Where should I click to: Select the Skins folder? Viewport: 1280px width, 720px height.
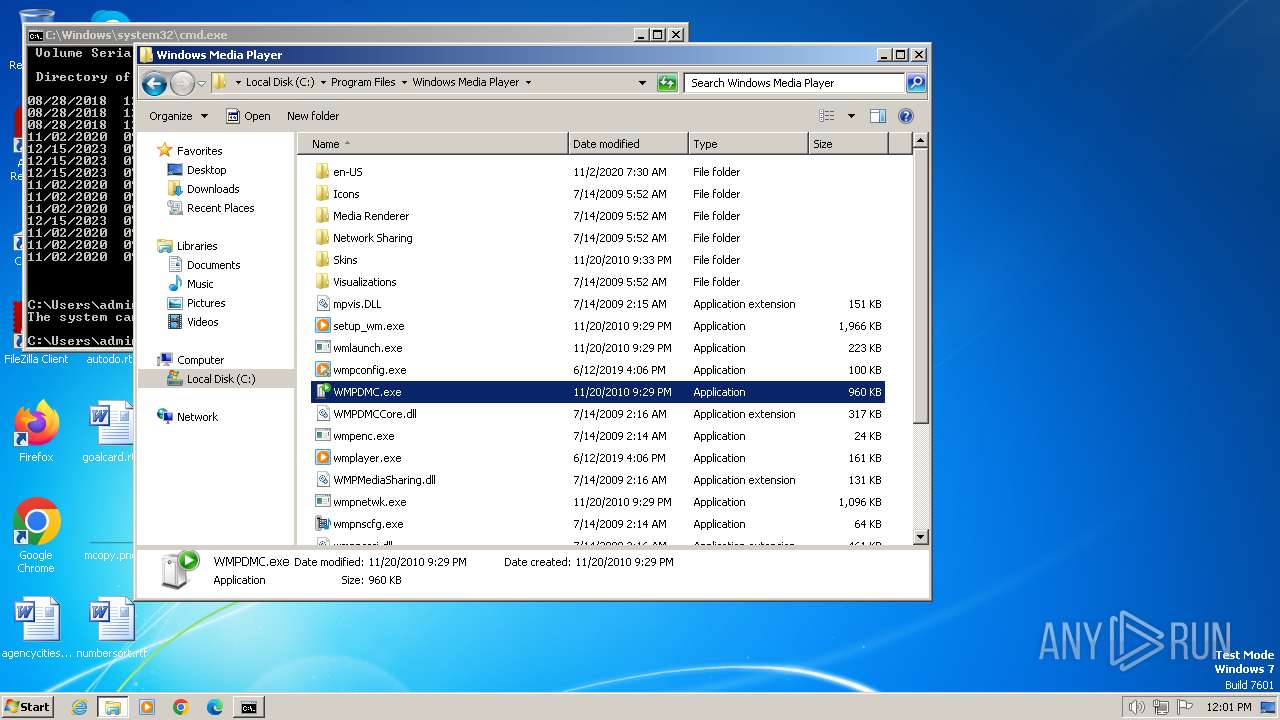click(x=598, y=260)
